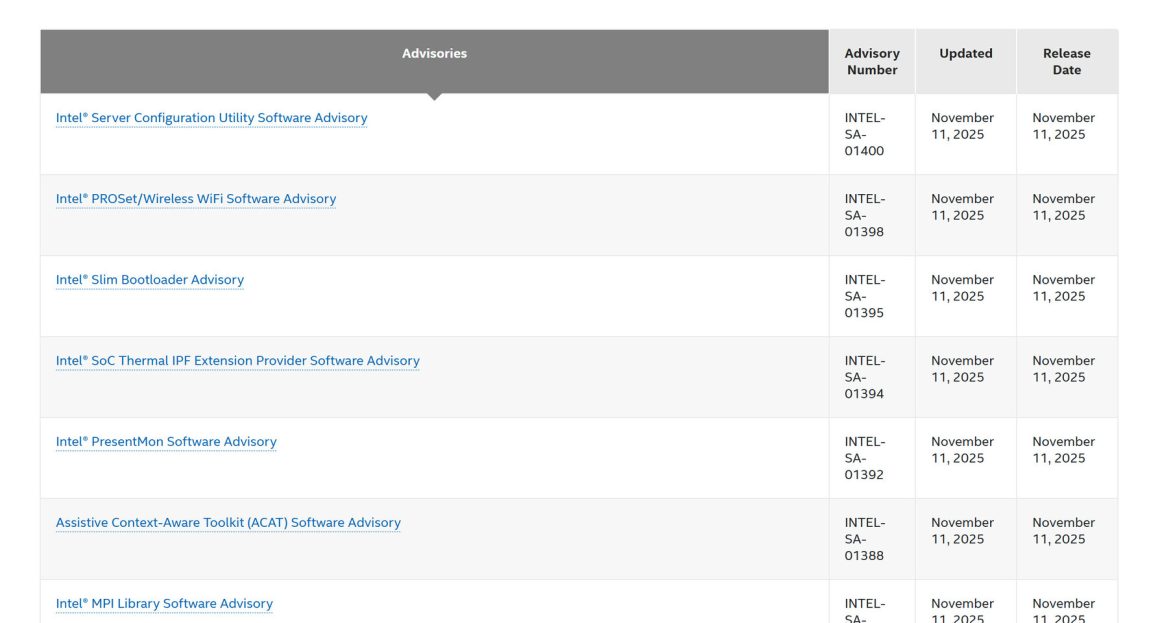Open SoC Thermal IPF Extension Provider Advisory
This screenshot has height=623, width=1160.
237,361
